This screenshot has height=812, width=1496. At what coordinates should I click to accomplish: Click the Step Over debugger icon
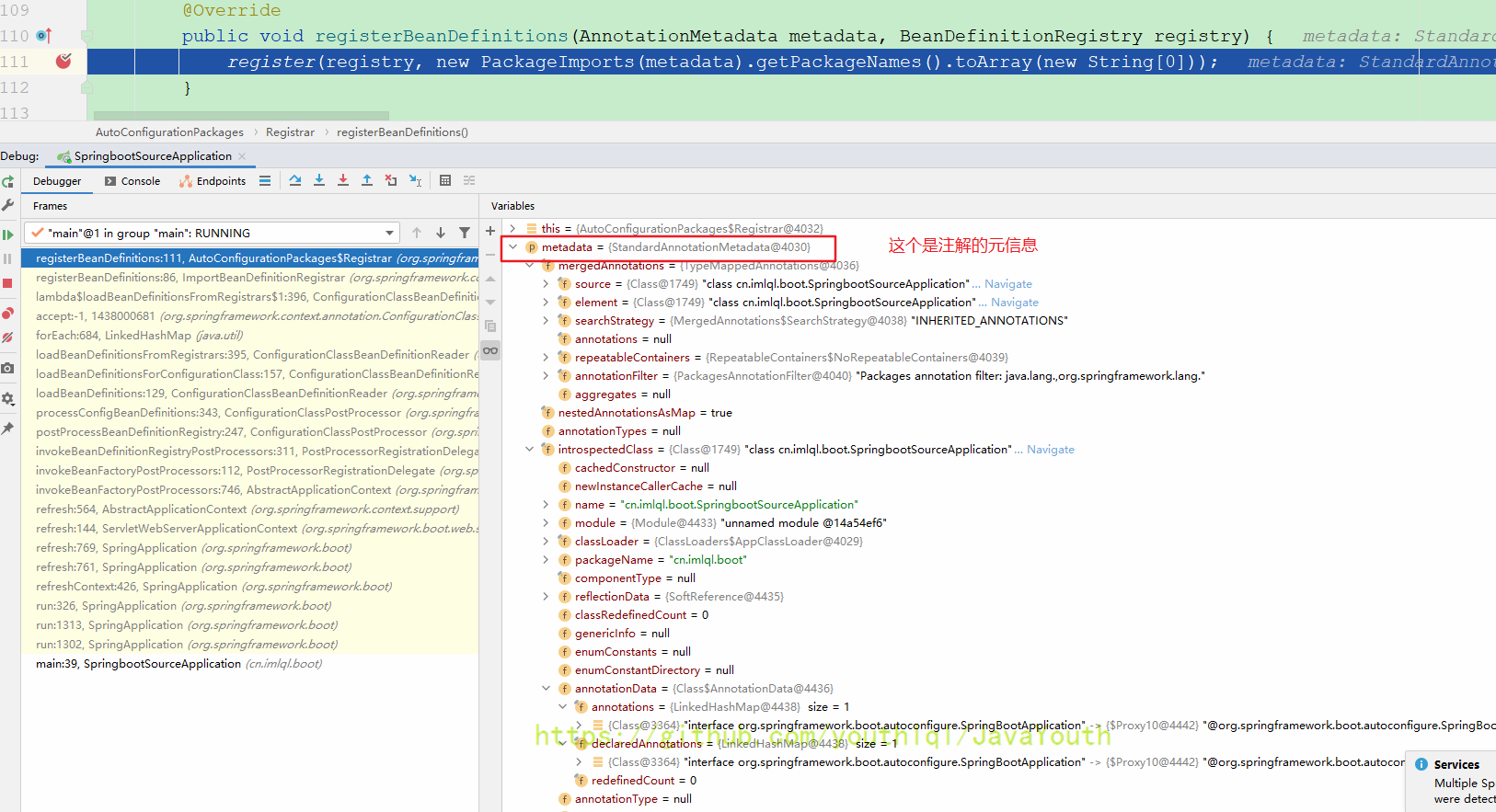(295, 180)
